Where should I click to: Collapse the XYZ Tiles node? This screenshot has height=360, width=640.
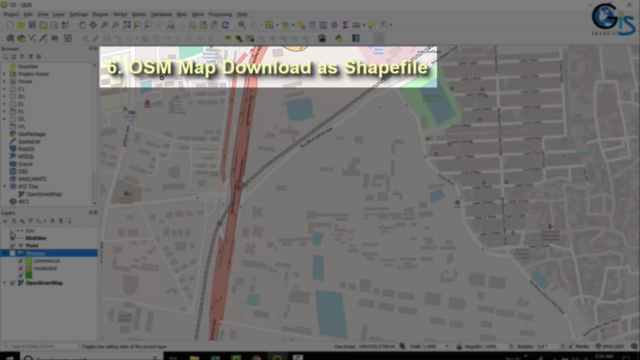4,187
